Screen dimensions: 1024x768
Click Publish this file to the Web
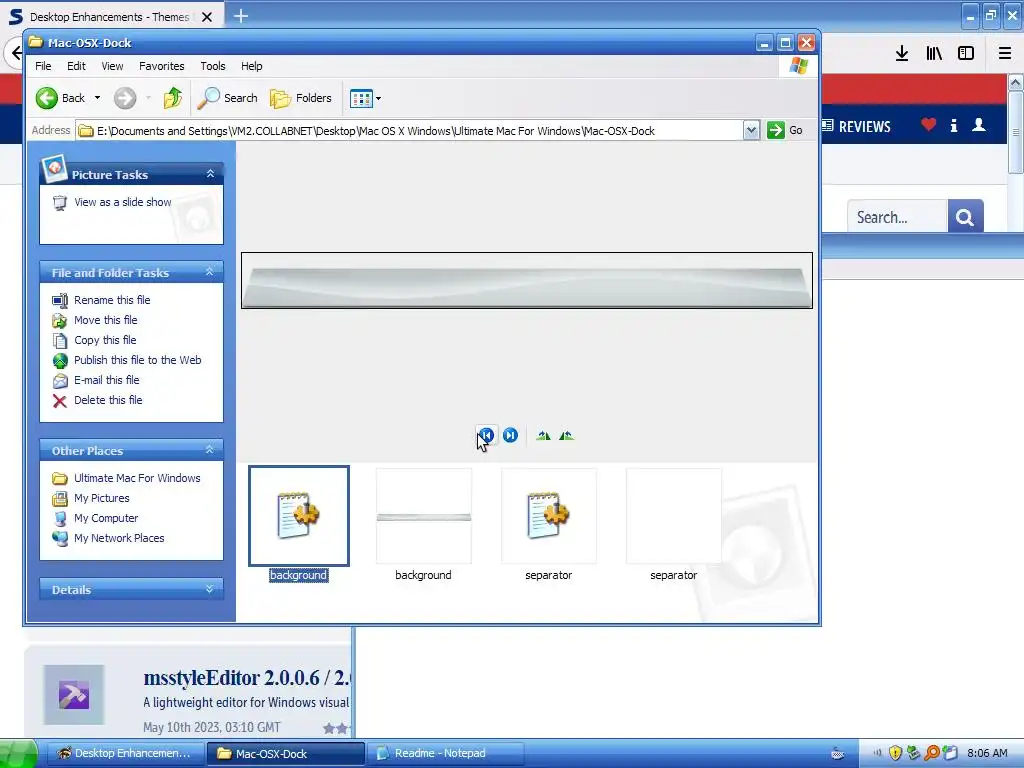(137, 360)
